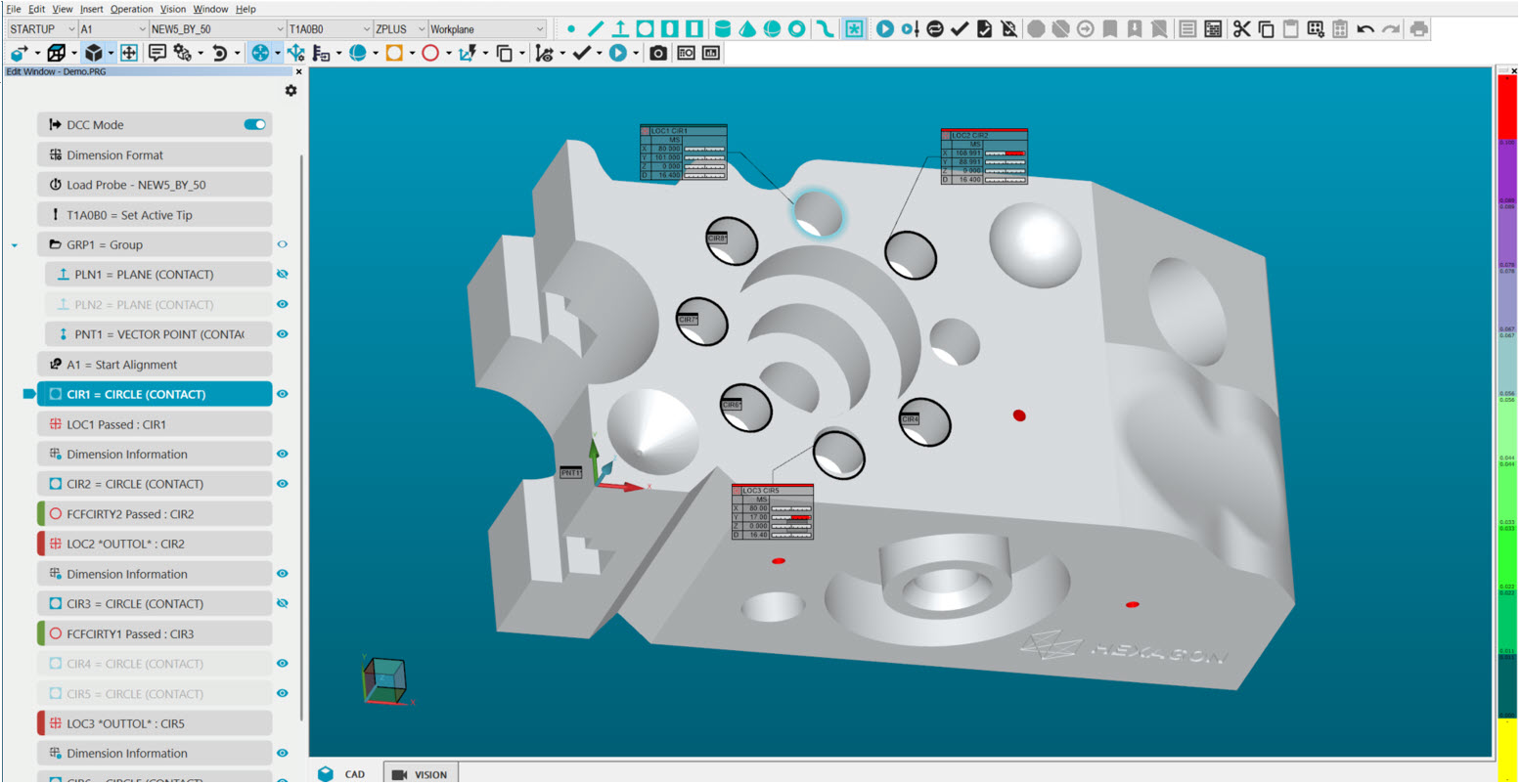Image resolution: width=1522 pixels, height=784 pixels.
Task: Open the Vision menu
Action: (x=173, y=8)
